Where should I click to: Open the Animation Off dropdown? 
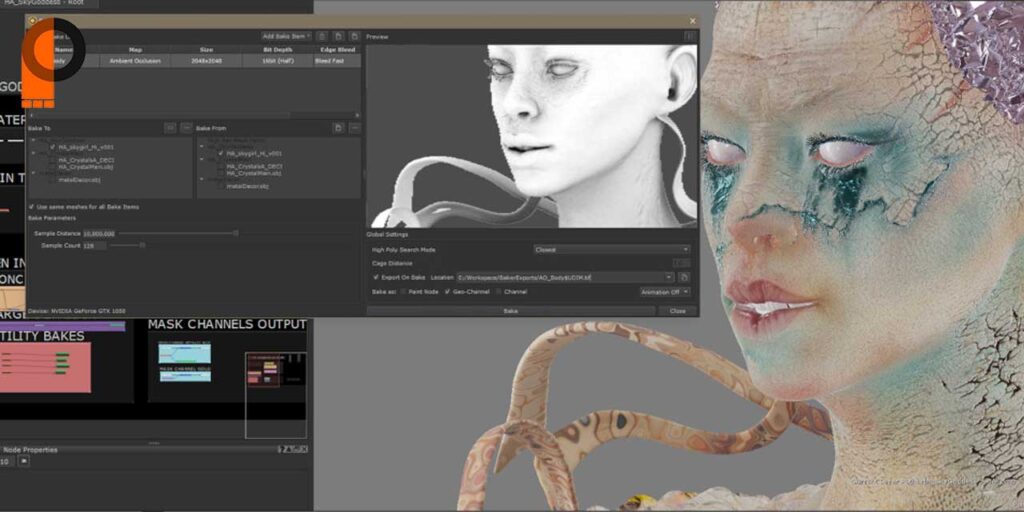[665, 292]
